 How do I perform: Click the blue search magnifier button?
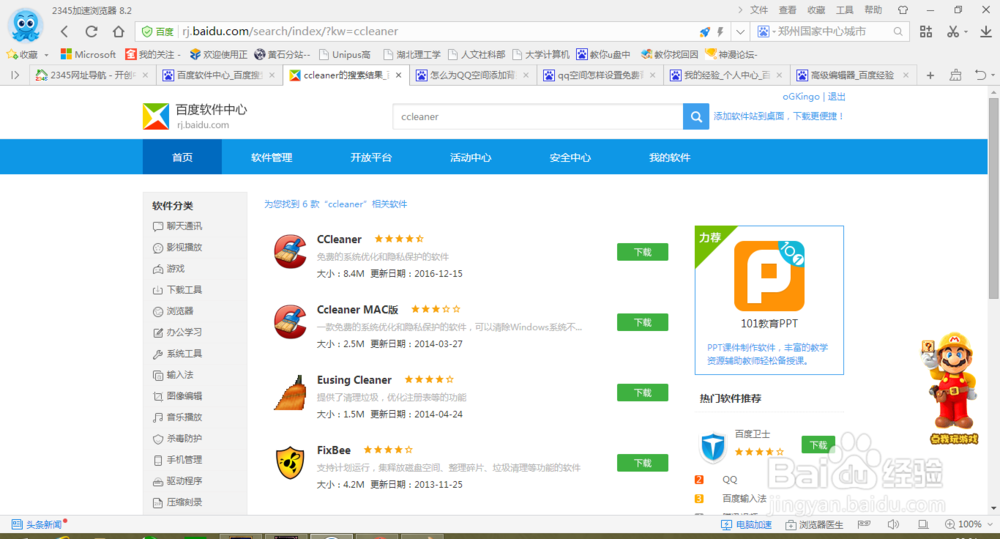coord(696,117)
